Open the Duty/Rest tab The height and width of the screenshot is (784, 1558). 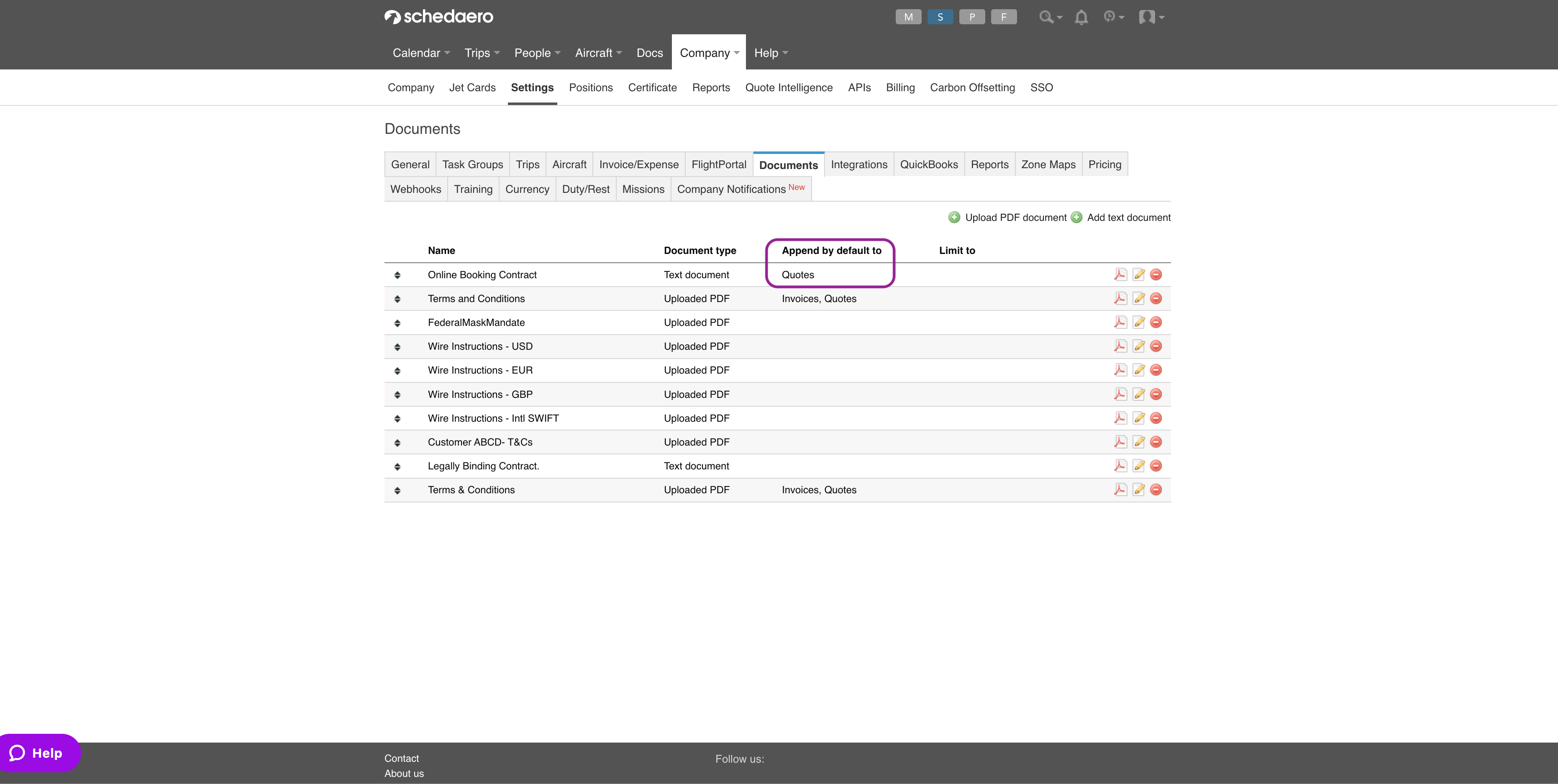[585, 189]
